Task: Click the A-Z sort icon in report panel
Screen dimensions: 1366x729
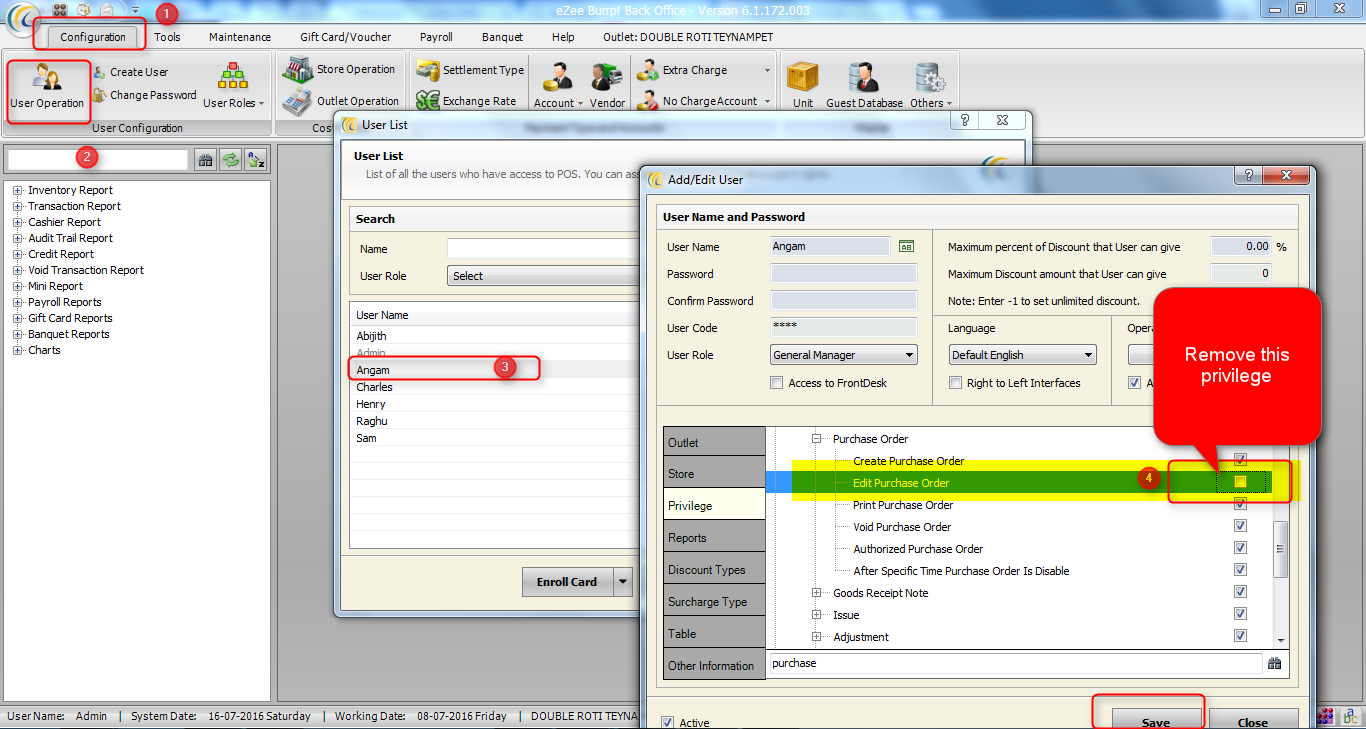Action: (x=256, y=160)
